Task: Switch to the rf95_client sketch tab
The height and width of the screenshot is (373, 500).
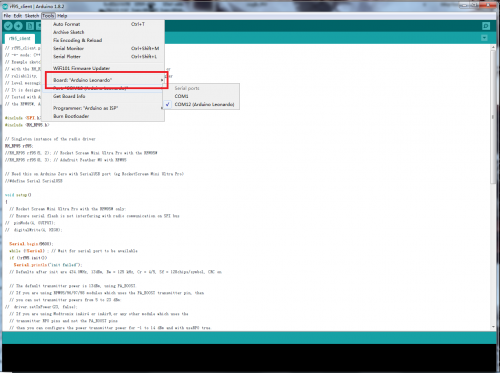Action: click(x=20, y=38)
